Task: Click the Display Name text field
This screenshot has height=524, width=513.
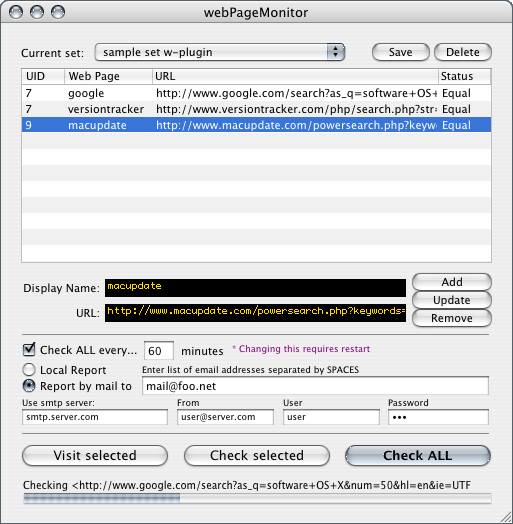Action: coord(255,288)
